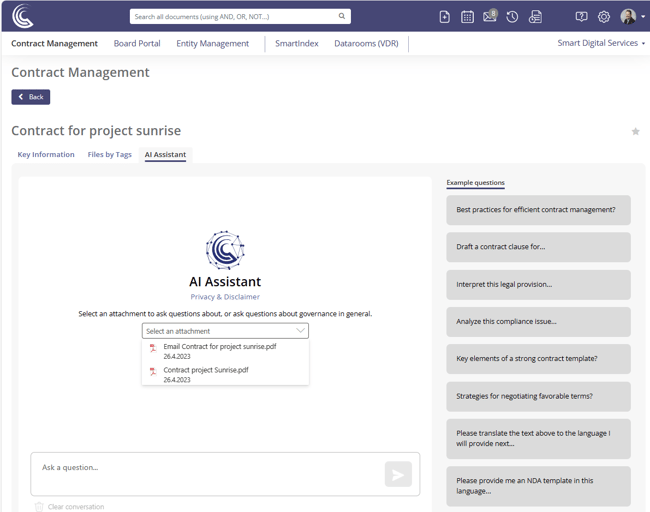
Task: Click the search magnifier icon
Action: point(342,16)
